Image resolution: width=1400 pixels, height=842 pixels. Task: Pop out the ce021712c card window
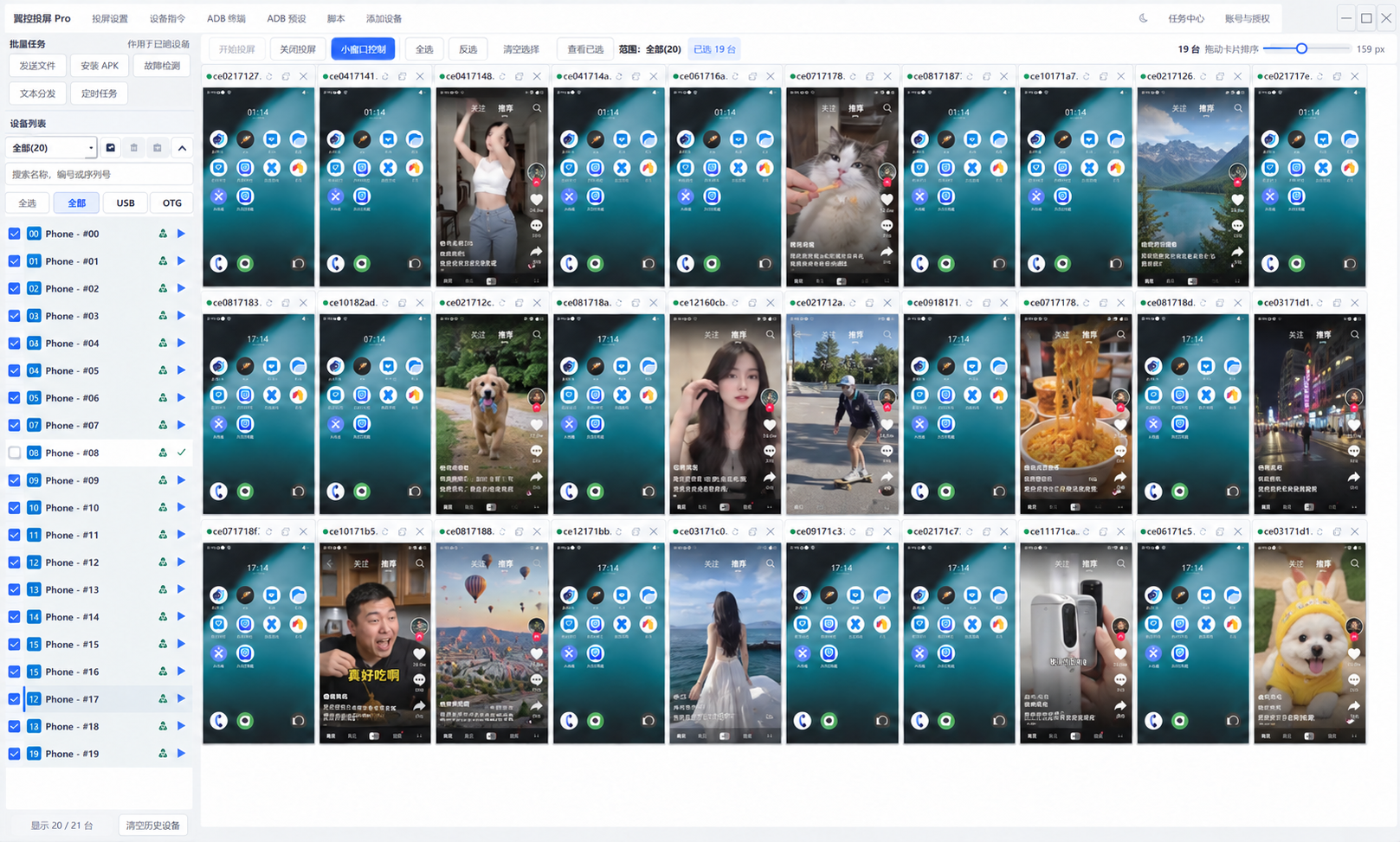click(519, 303)
